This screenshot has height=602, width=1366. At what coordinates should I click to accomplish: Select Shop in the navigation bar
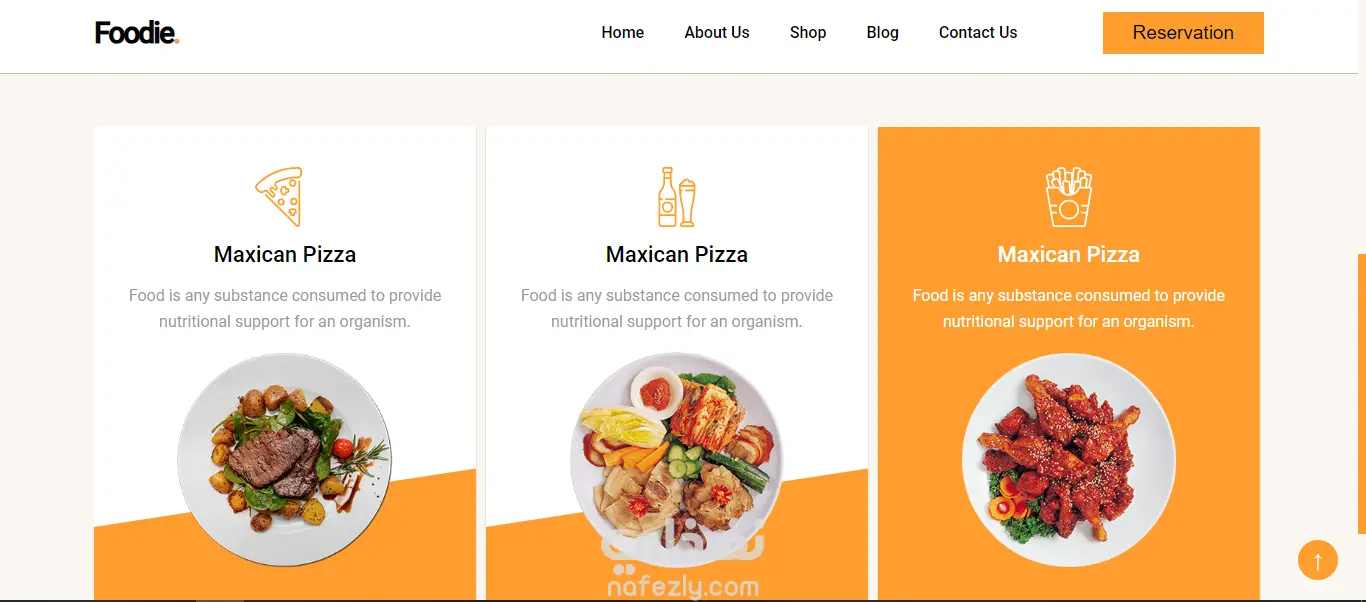(x=807, y=33)
